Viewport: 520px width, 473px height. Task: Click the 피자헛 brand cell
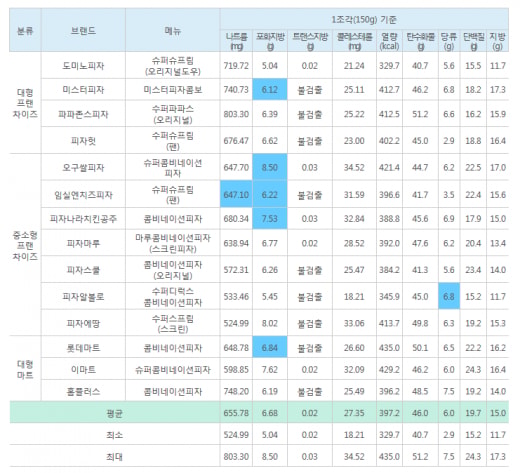83,141
